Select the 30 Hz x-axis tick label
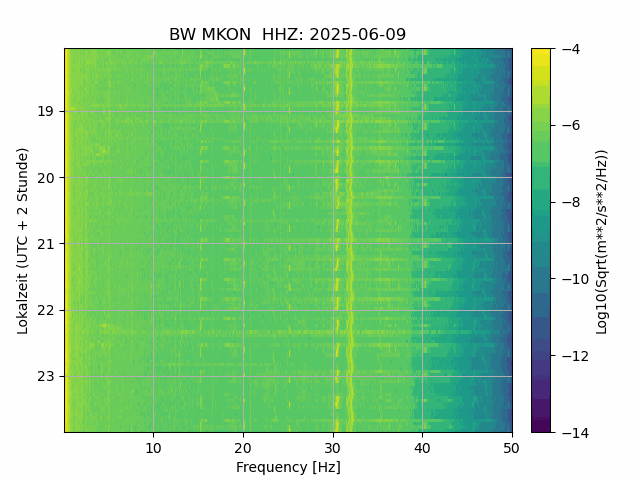 333,449
